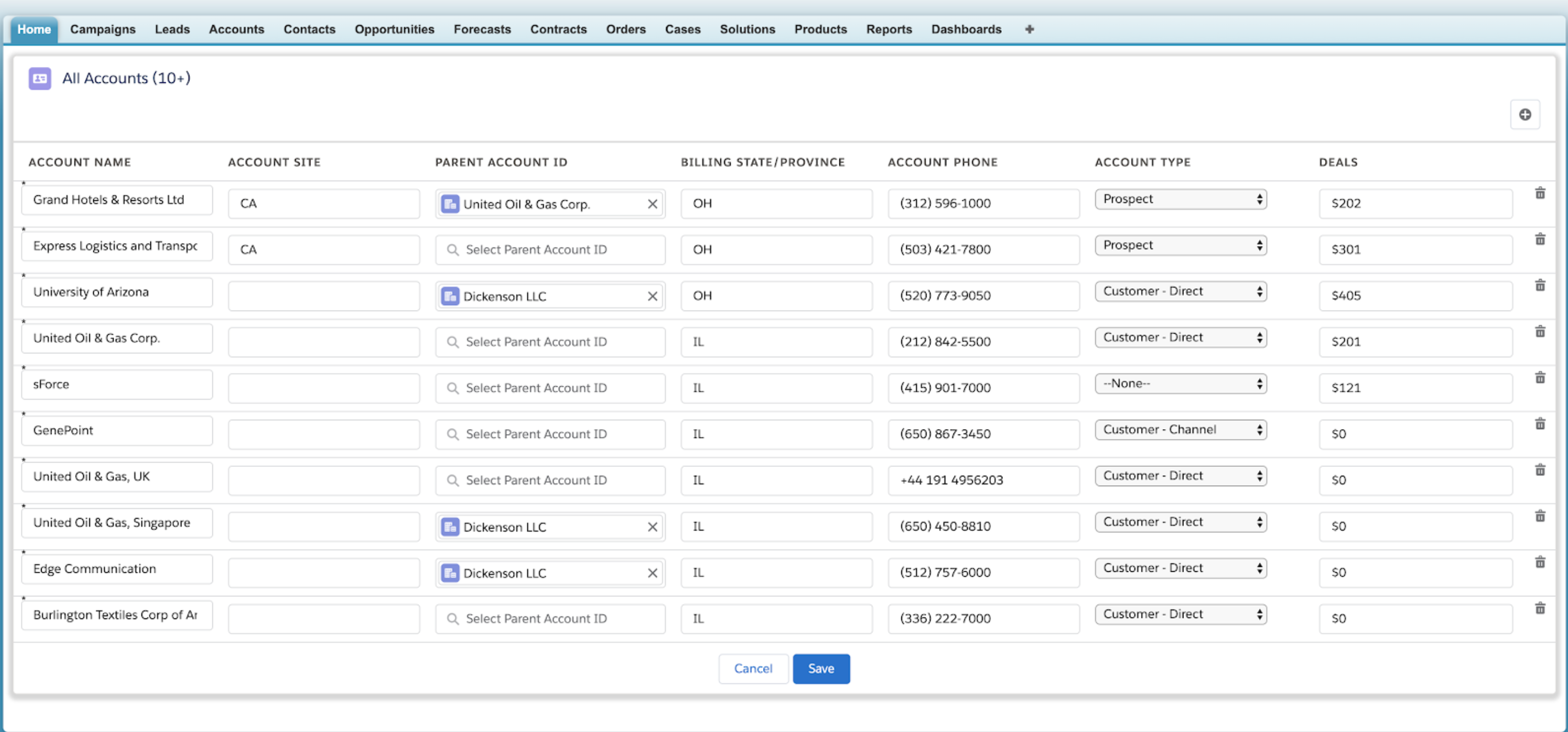This screenshot has width=1568, height=732.
Task: Open Customer - Channel dropdown for GenePoint
Action: click(x=1180, y=430)
